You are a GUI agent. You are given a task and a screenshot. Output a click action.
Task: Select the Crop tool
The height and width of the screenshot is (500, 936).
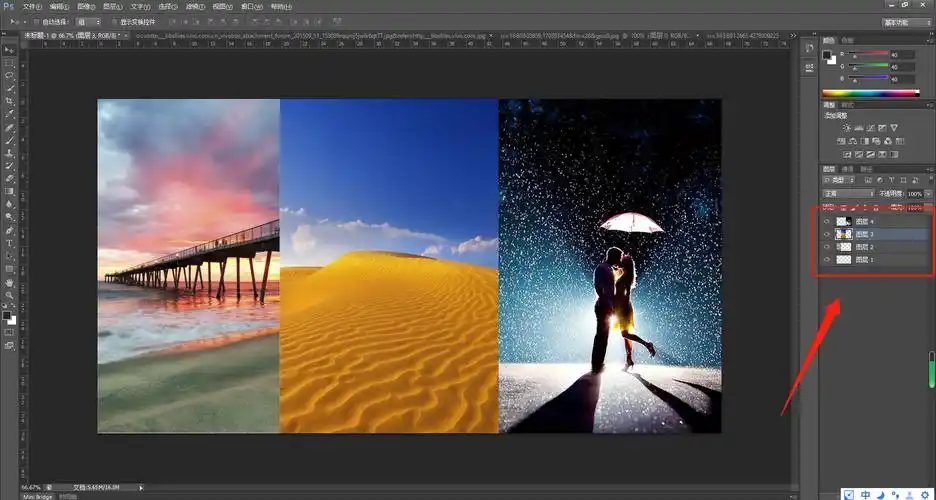10,101
